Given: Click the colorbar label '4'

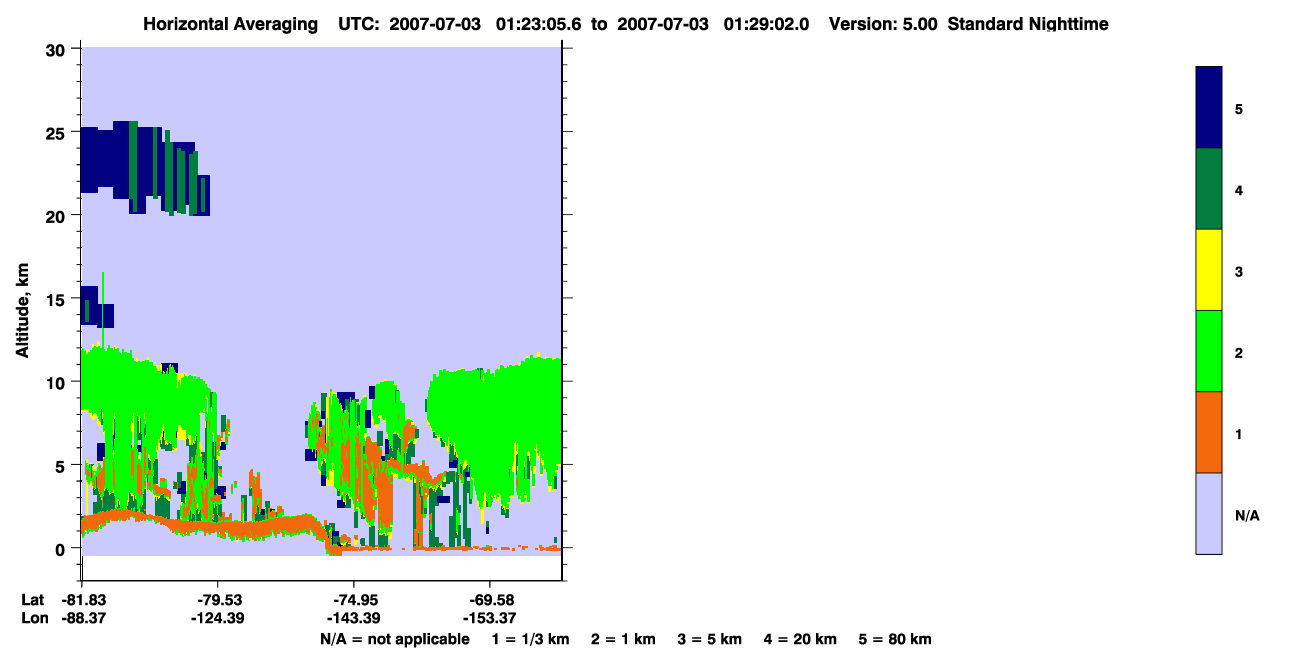Looking at the screenshot, I should 1239,190.
